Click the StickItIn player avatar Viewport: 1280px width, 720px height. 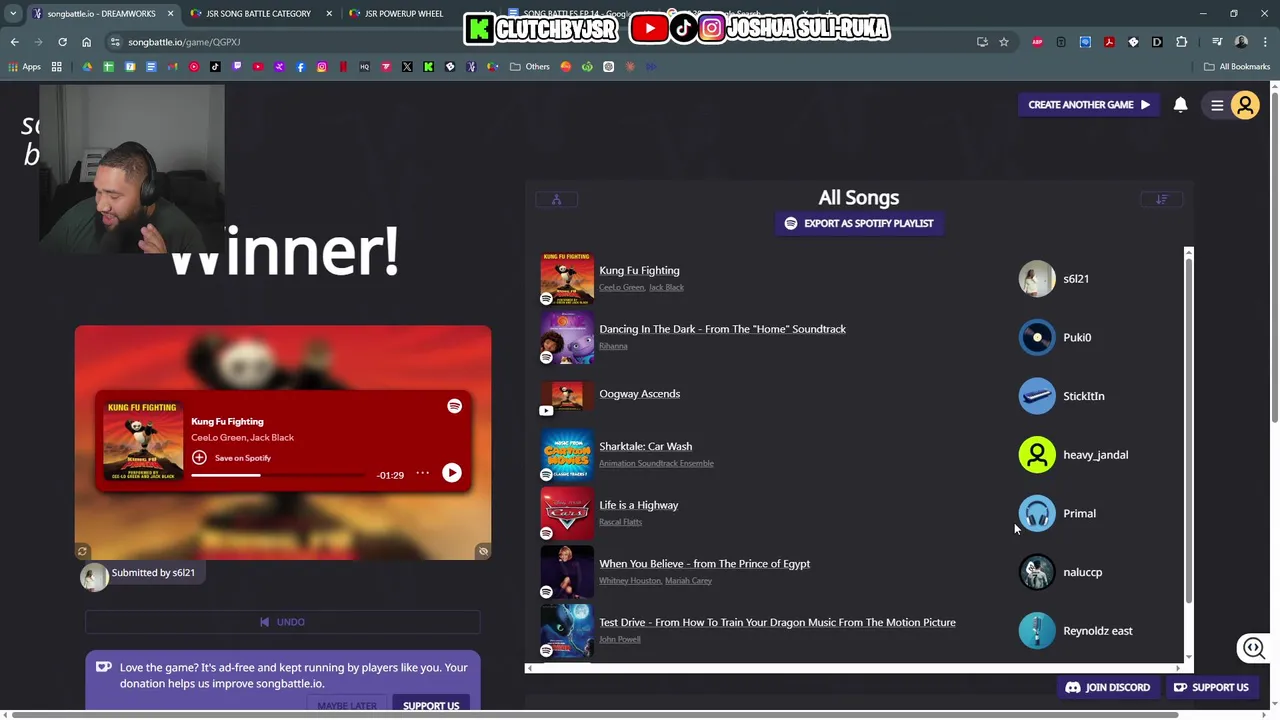pos(1037,396)
